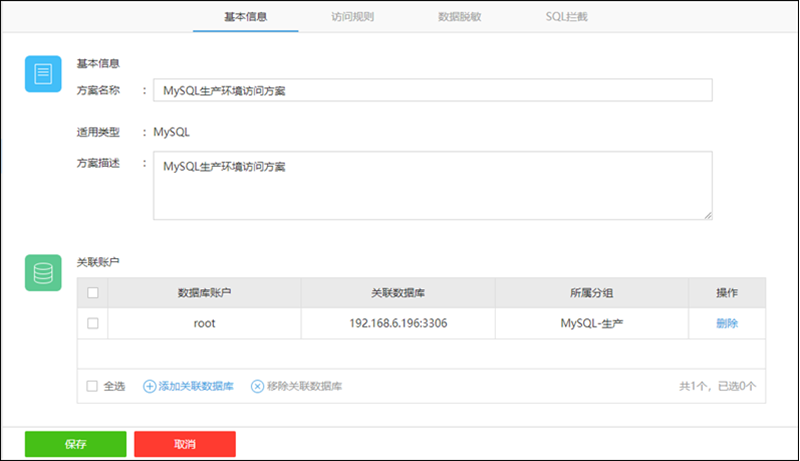Viewport: 800px width, 461px height.
Task: Check the root account row checkbox
Action: coord(93,323)
